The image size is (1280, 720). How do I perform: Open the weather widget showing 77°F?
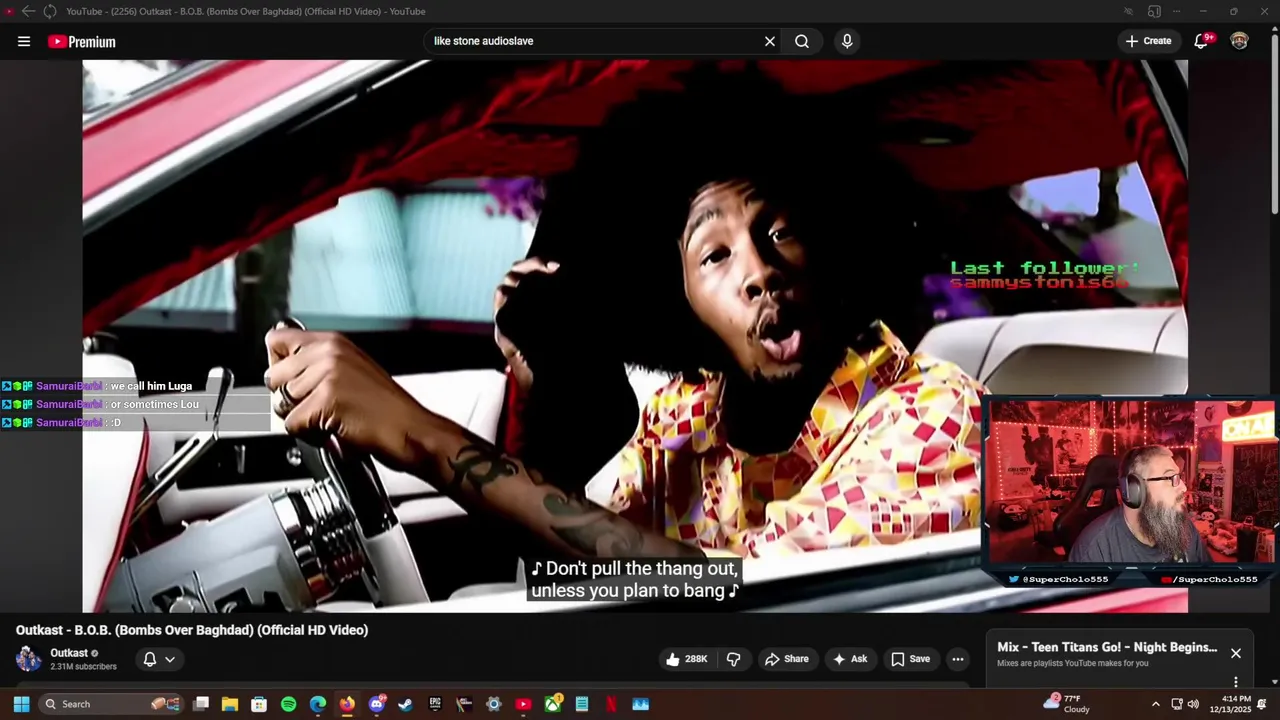click(1067, 704)
